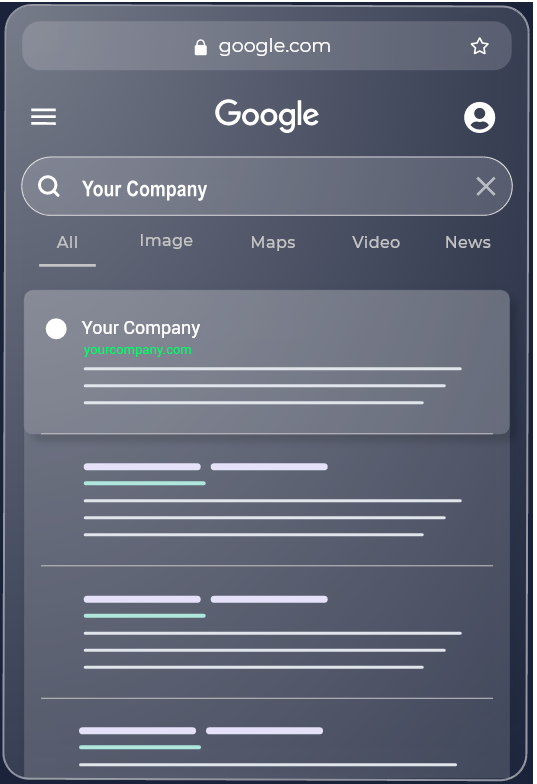Open the hamburger menu icon
This screenshot has width=537, height=784.
coord(44,116)
